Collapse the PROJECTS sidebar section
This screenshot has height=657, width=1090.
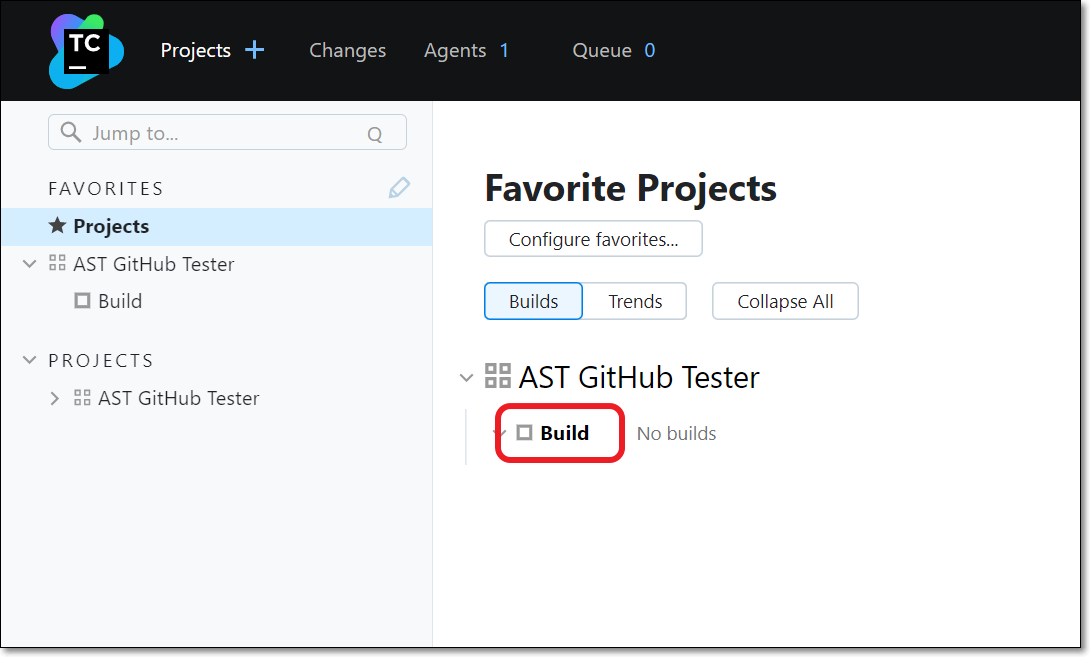tap(29, 359)
